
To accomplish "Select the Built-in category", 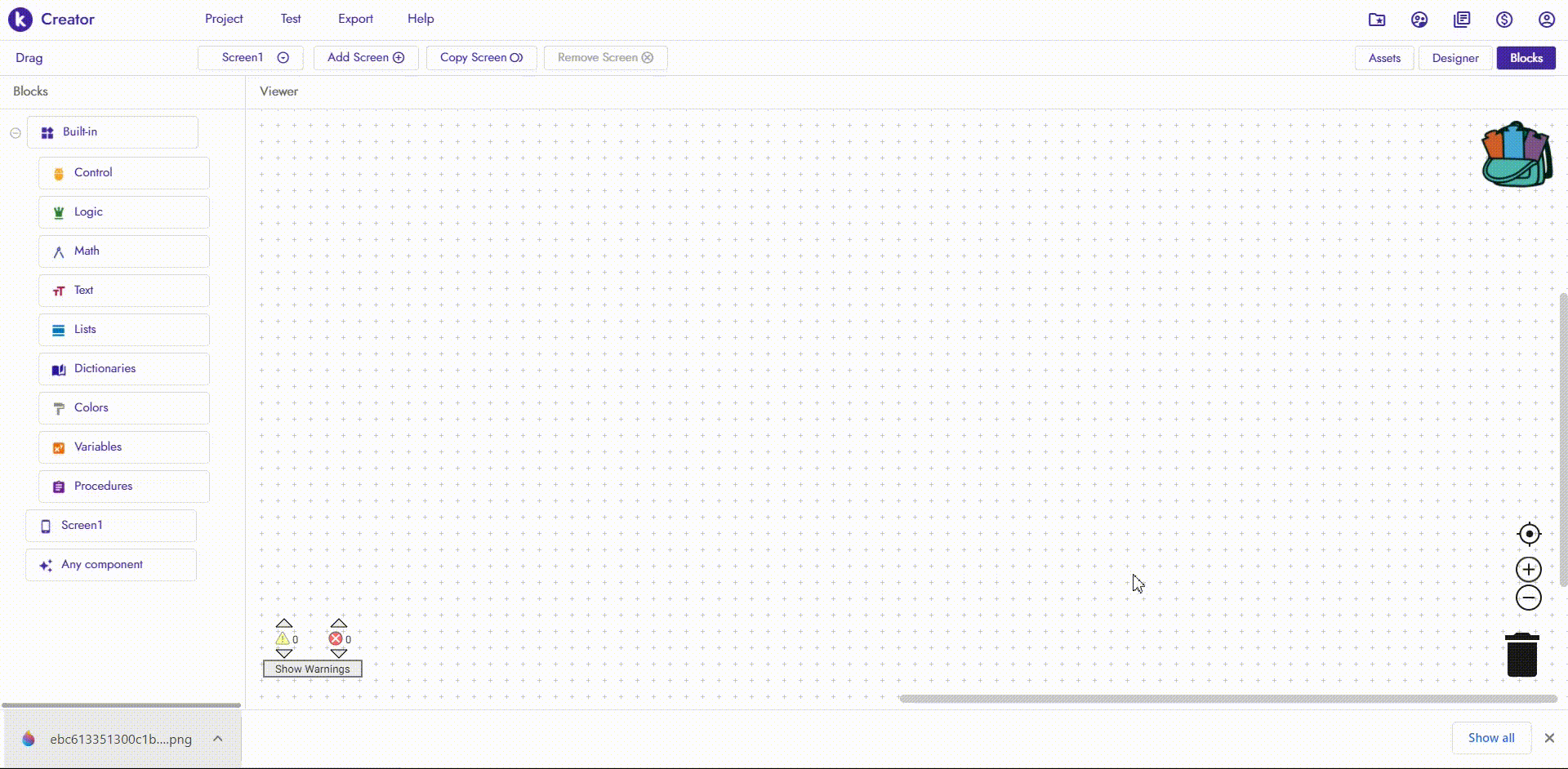I will [113, 132].
